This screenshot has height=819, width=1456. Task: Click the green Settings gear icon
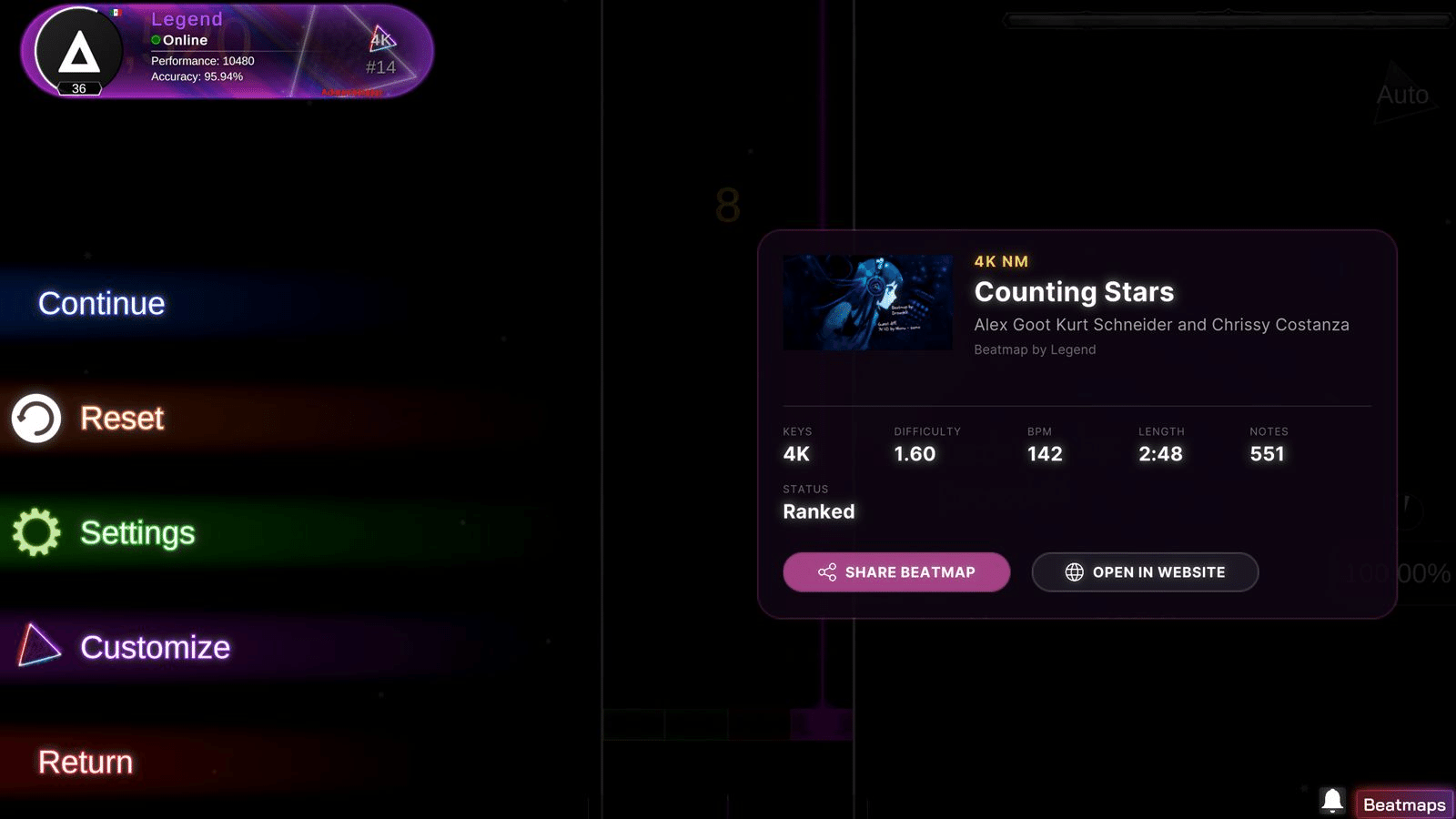[36, 532]
